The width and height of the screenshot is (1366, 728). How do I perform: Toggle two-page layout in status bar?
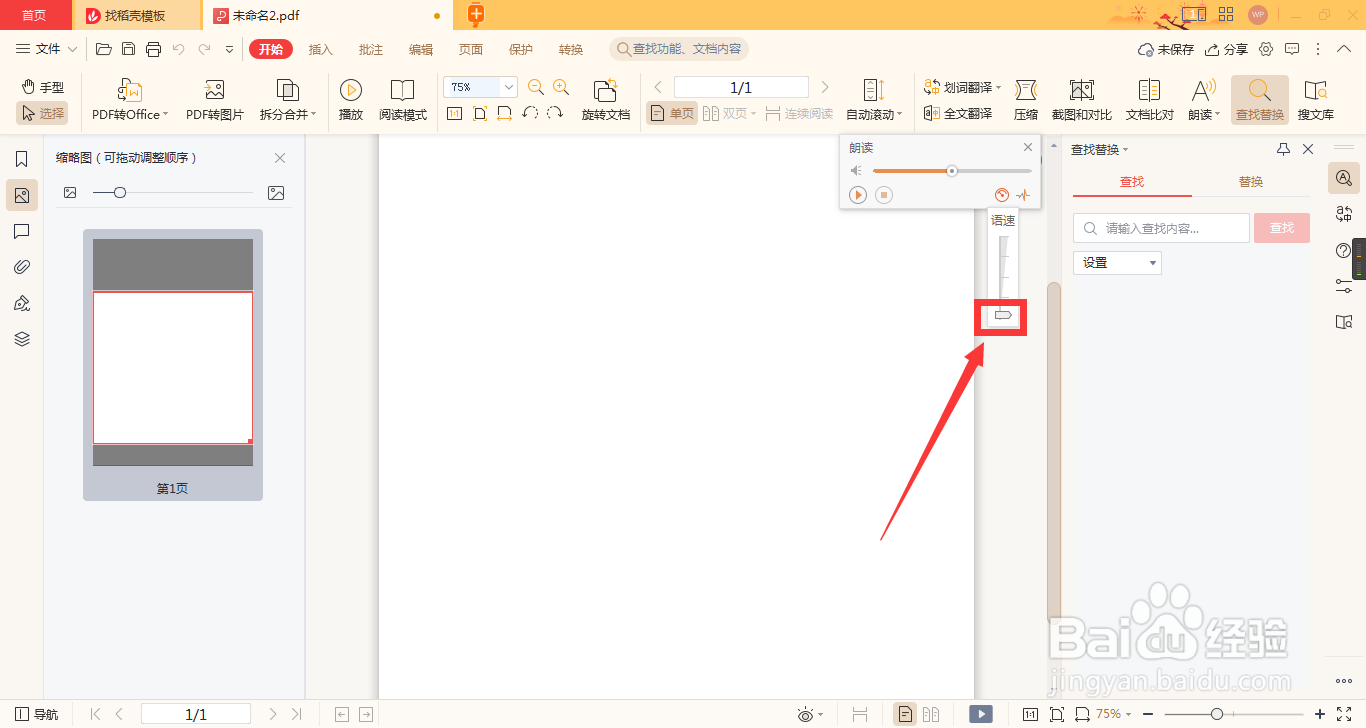point(931,714)
